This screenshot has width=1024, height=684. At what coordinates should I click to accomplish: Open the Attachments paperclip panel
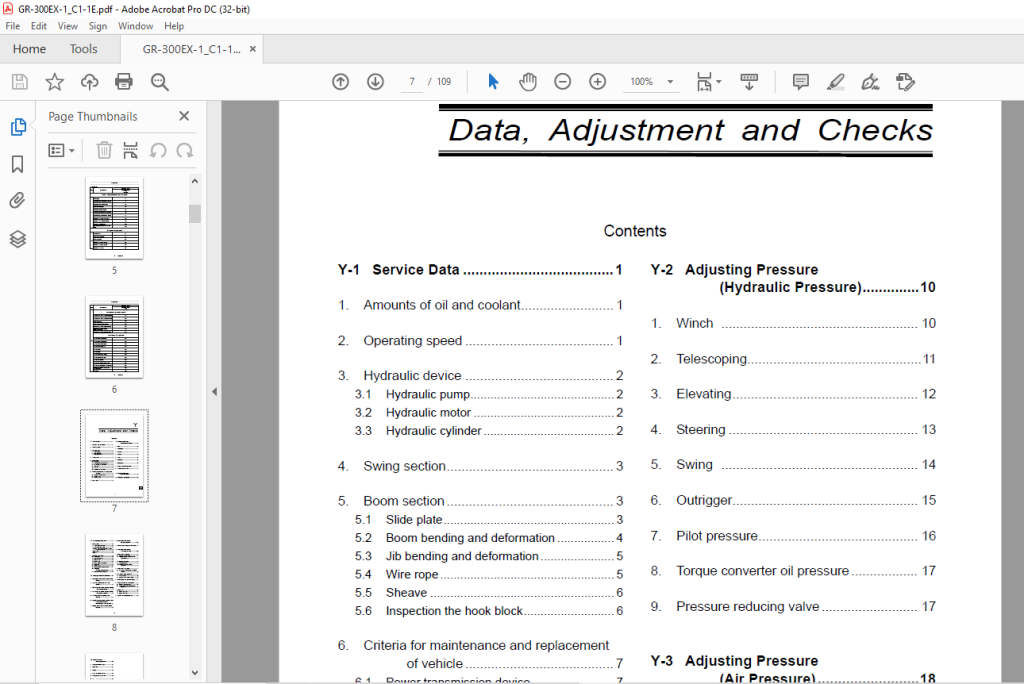click(x=18, y=201)
